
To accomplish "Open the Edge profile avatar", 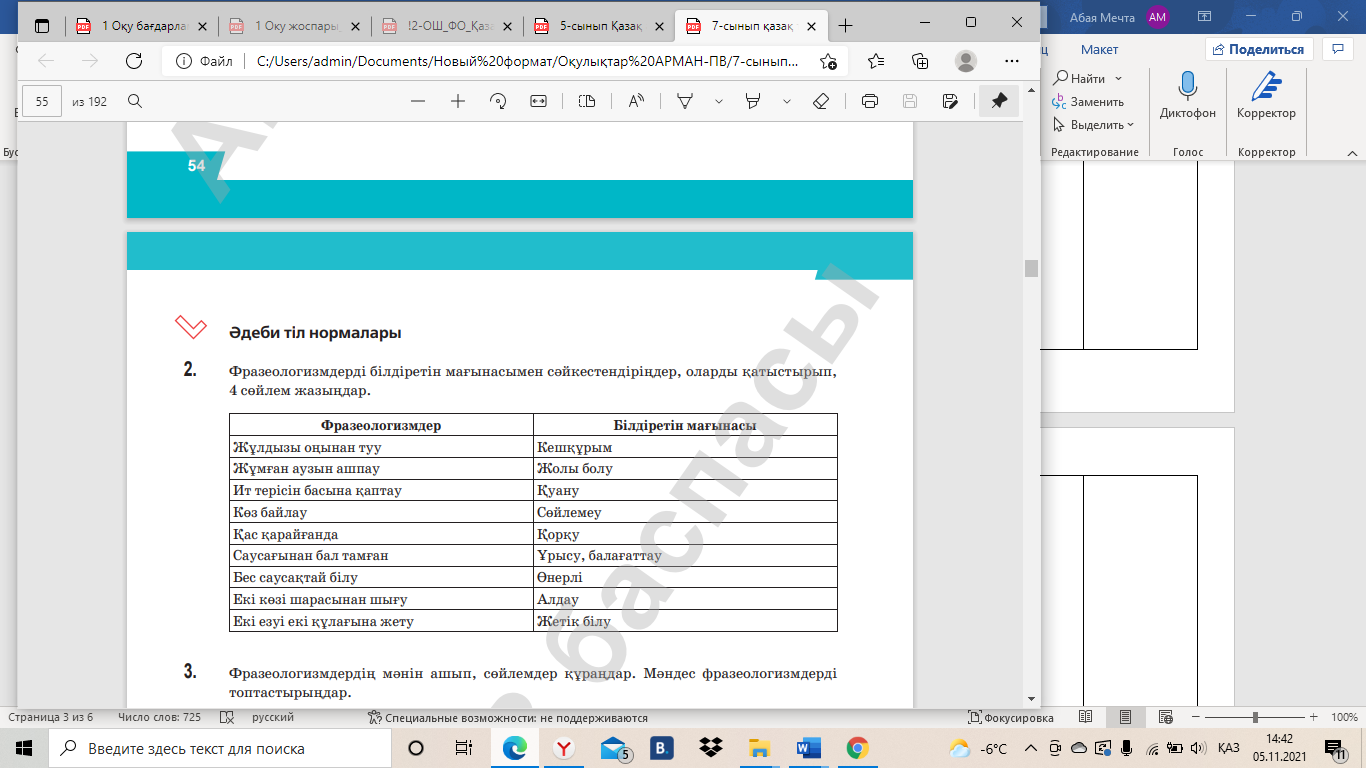I will [x=966, y=61].
